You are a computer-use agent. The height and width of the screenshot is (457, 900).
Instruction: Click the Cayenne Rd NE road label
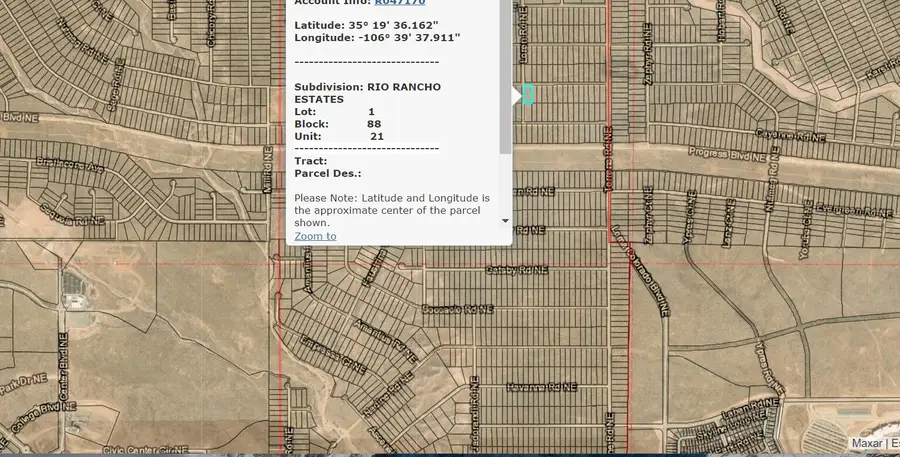[790, 135]
